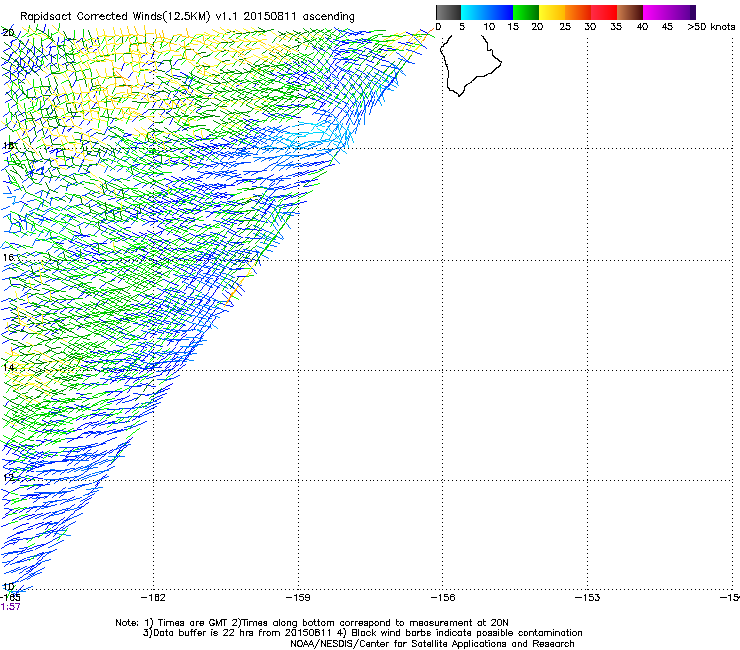Click the magenta-purple 40-50 knots color segment

669,12
